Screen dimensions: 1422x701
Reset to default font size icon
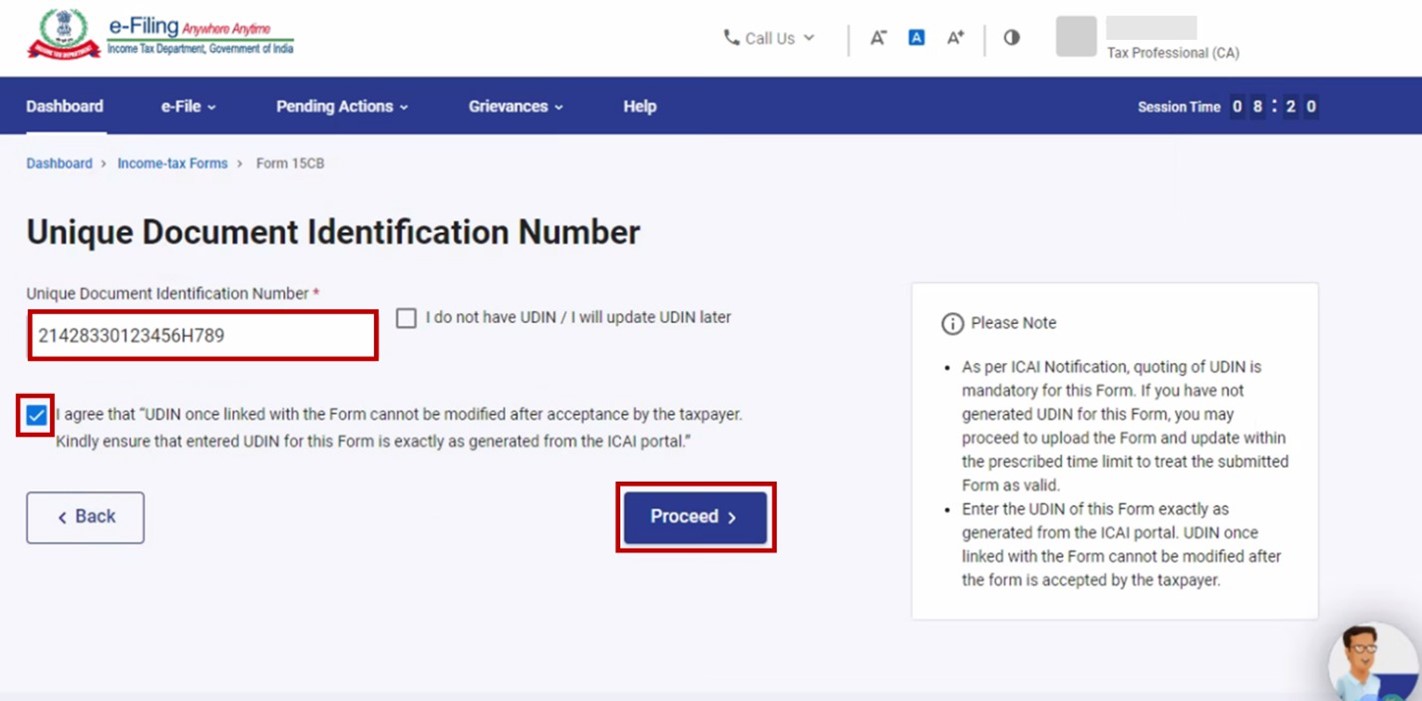pos(916,38)
